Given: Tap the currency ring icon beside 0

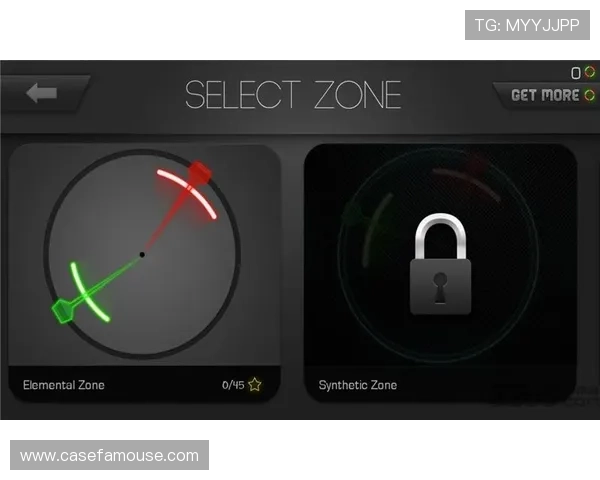Looking at the screenshot, I should click(590, 72).
